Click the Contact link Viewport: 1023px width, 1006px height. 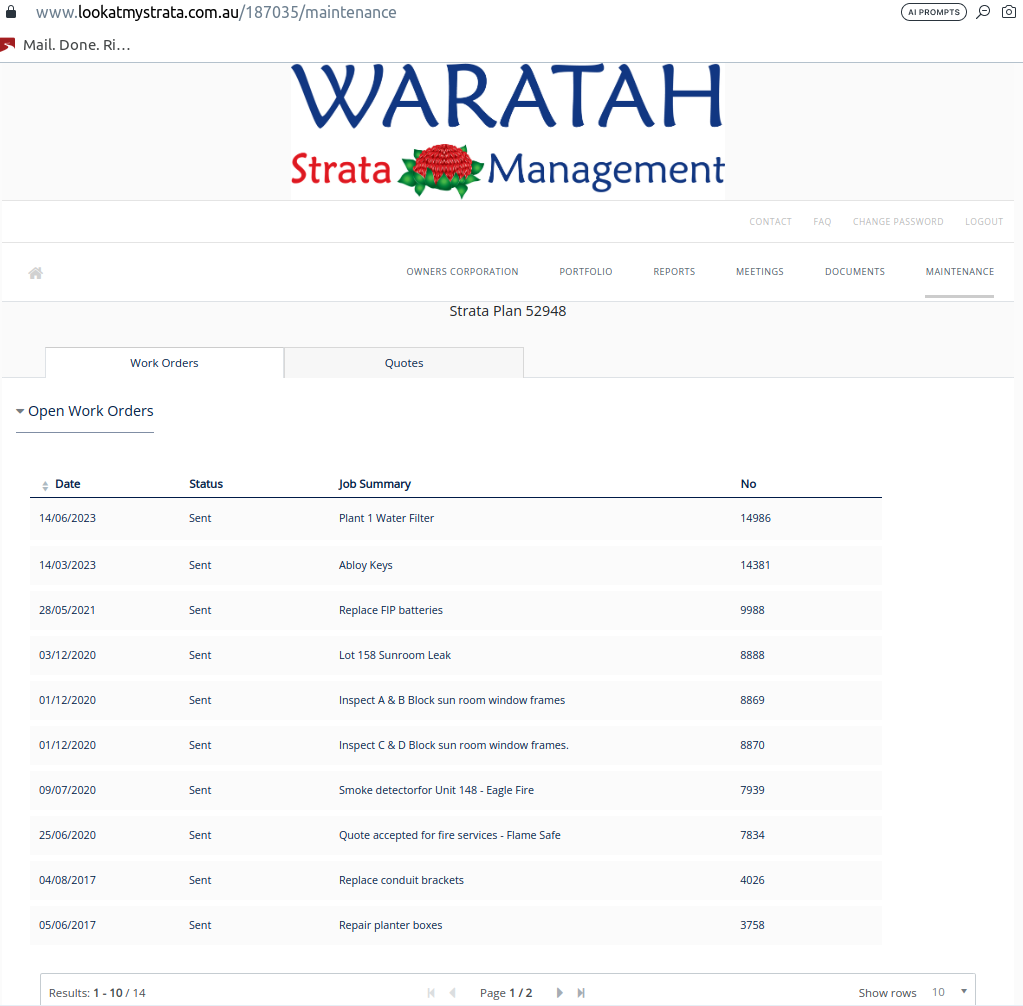pos(771,222)
